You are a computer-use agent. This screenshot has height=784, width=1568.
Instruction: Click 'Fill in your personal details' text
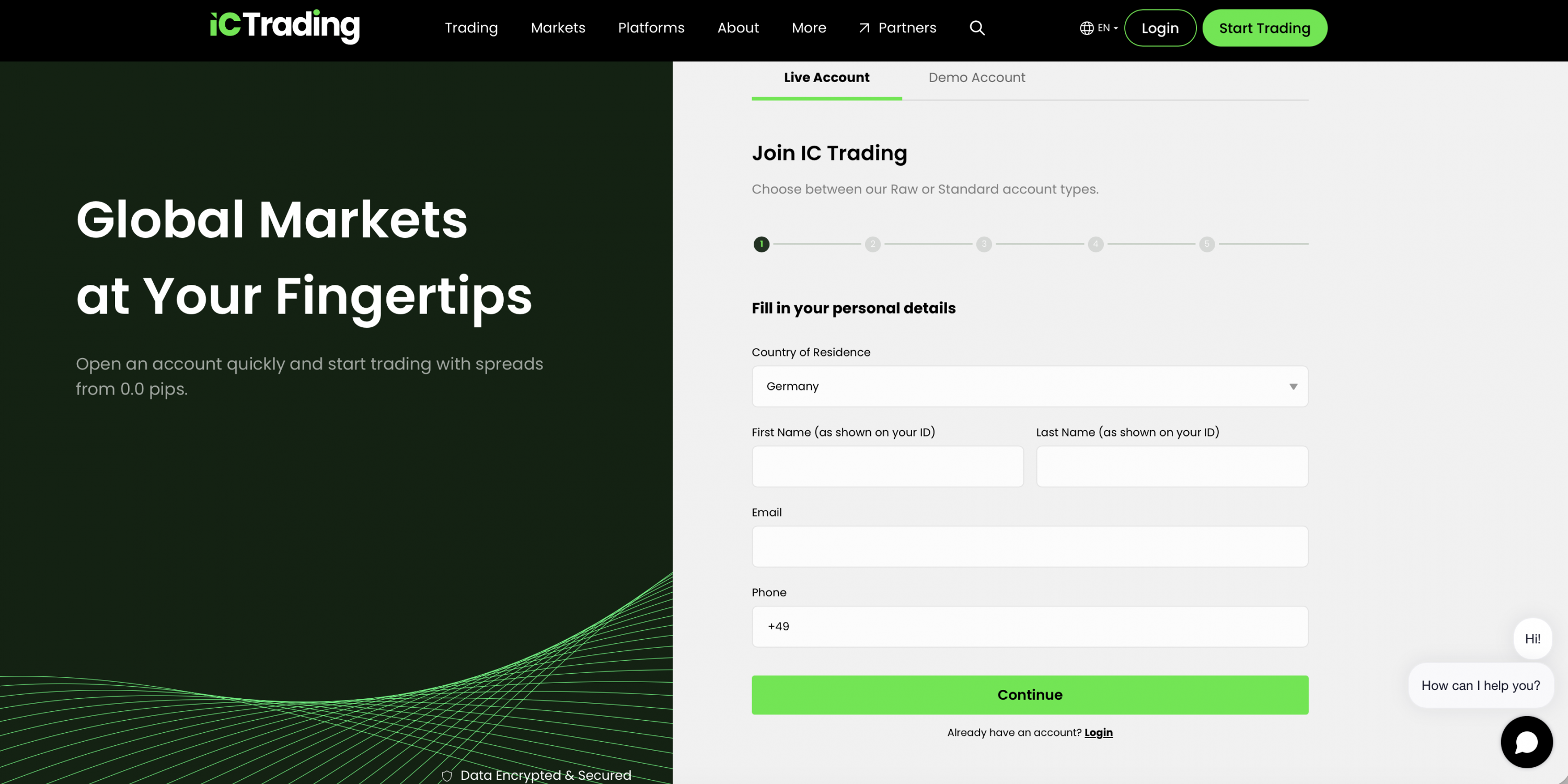[854, 308]
